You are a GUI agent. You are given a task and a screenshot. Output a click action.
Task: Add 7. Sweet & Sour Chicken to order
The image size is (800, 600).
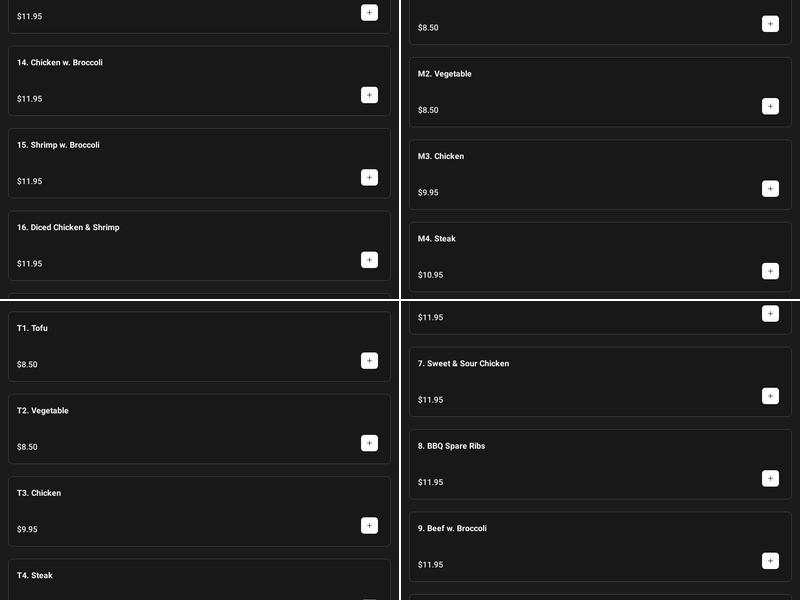tap(770, 396)
